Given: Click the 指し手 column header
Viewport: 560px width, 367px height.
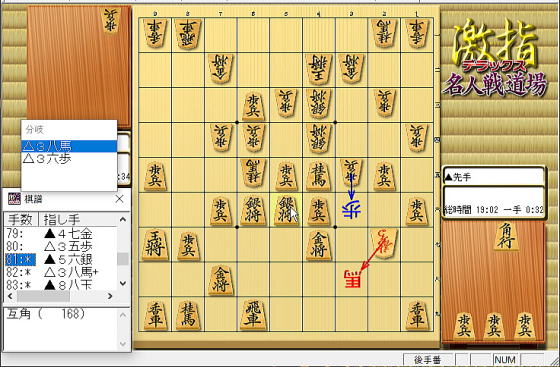Looking at the screenshot, I should [78, 219].
